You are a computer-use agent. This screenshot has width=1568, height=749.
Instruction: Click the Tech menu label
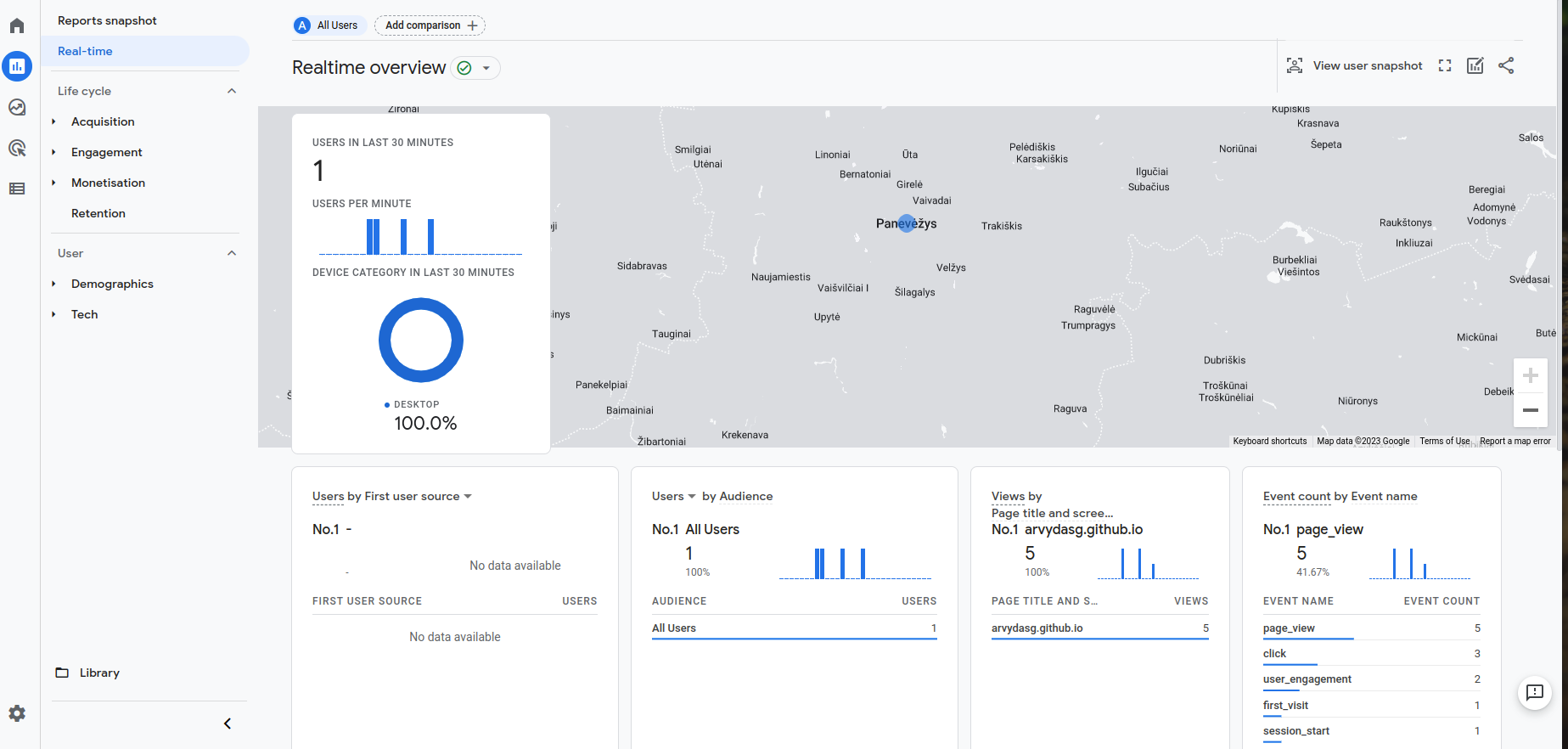click(x=84, y=314)
